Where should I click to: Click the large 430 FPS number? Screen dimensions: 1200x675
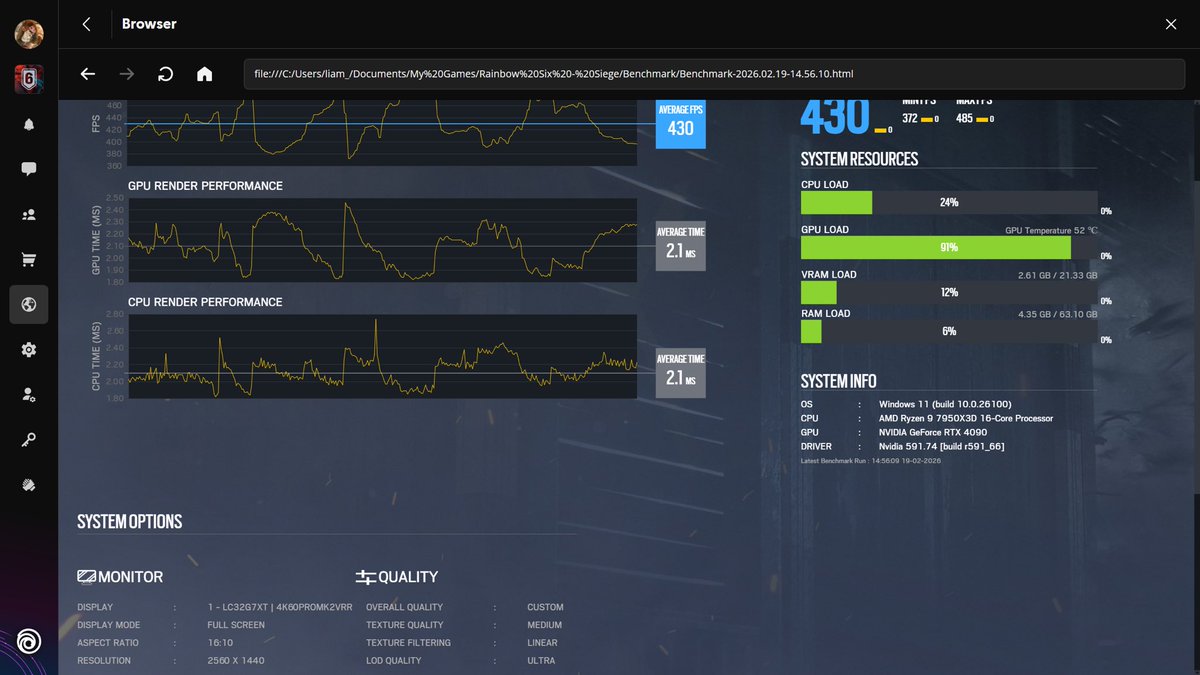[x=835, y=118]
